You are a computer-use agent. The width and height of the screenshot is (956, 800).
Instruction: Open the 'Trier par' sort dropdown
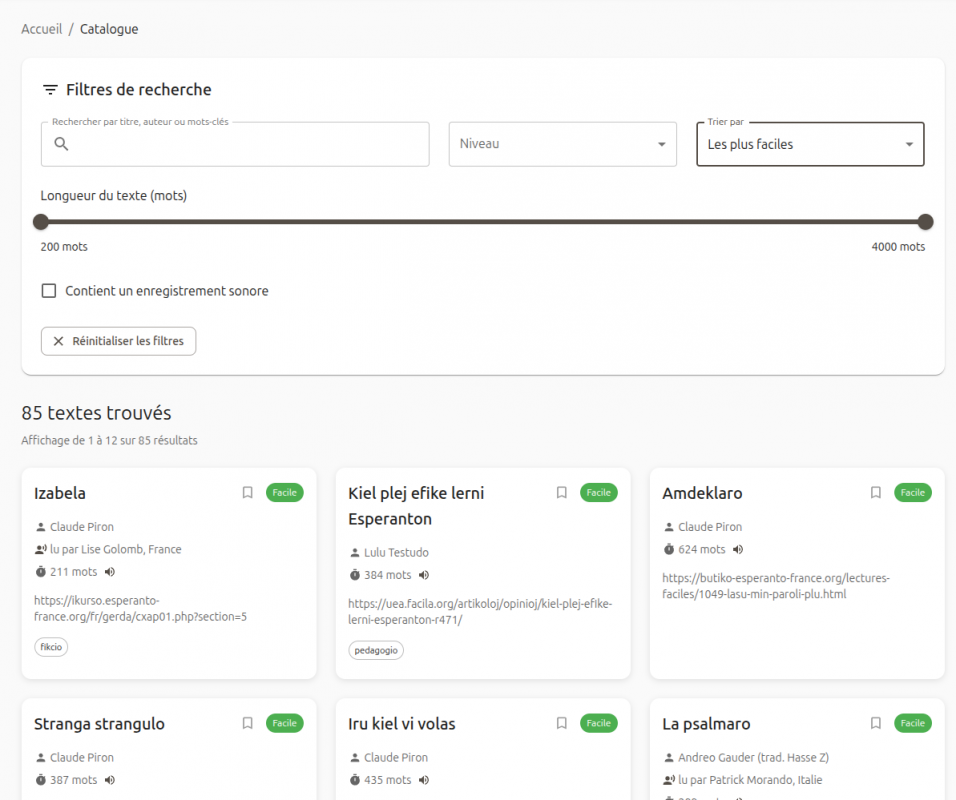810,144
